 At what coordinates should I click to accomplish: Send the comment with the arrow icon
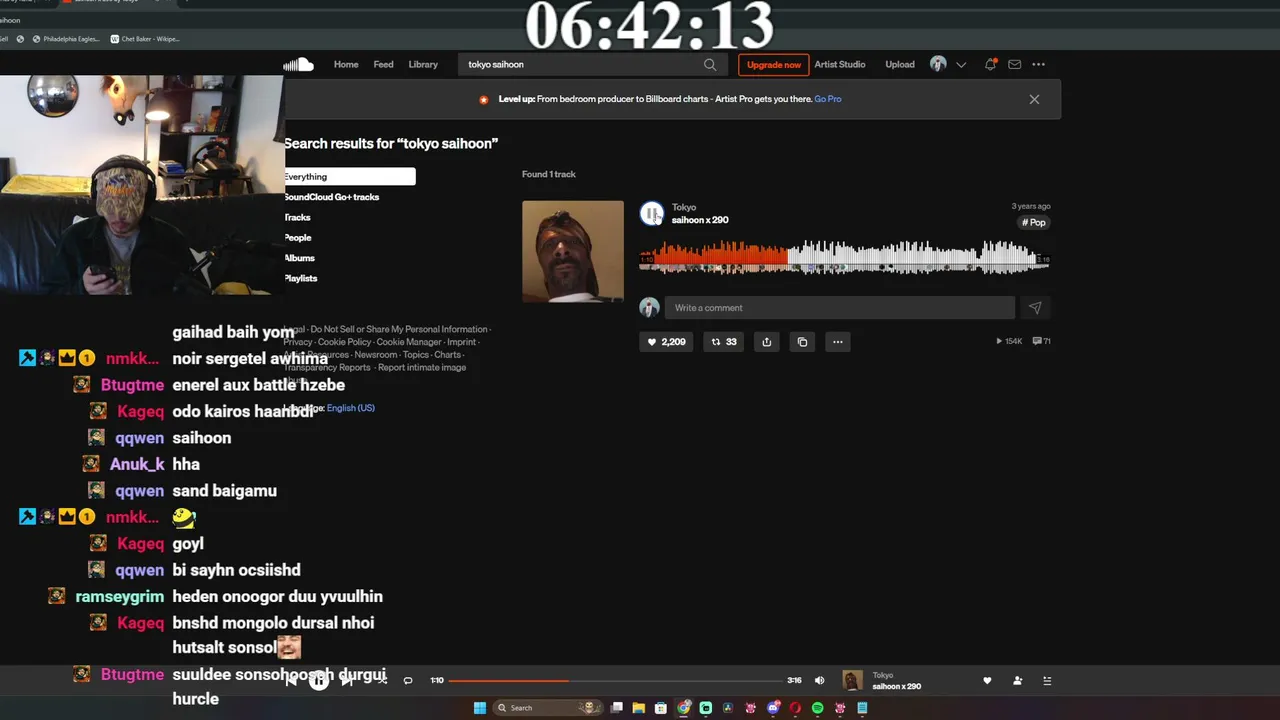pyautogui.click(x=1035, y=308)
